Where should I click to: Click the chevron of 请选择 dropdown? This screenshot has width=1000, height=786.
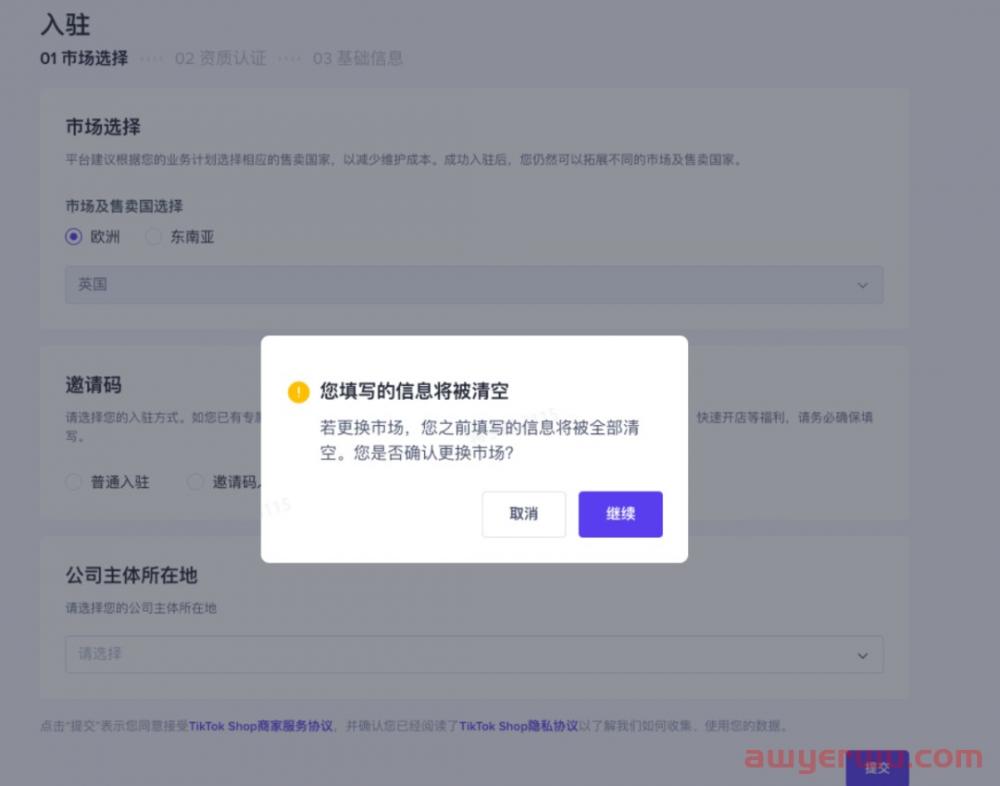pyautogui.click(x=862, y=656)
